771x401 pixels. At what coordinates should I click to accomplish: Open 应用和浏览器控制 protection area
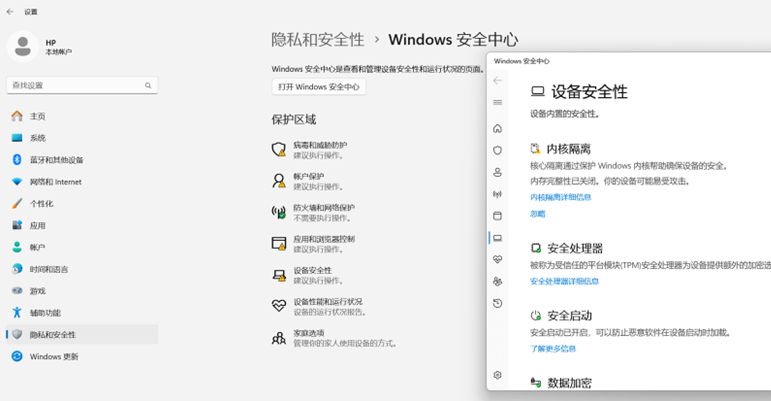pos(313,244)
